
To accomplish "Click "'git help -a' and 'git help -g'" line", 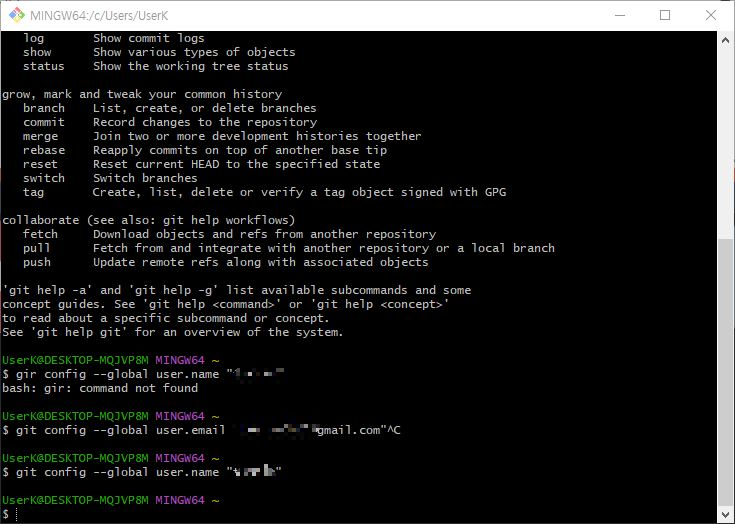I will (236, 290).
